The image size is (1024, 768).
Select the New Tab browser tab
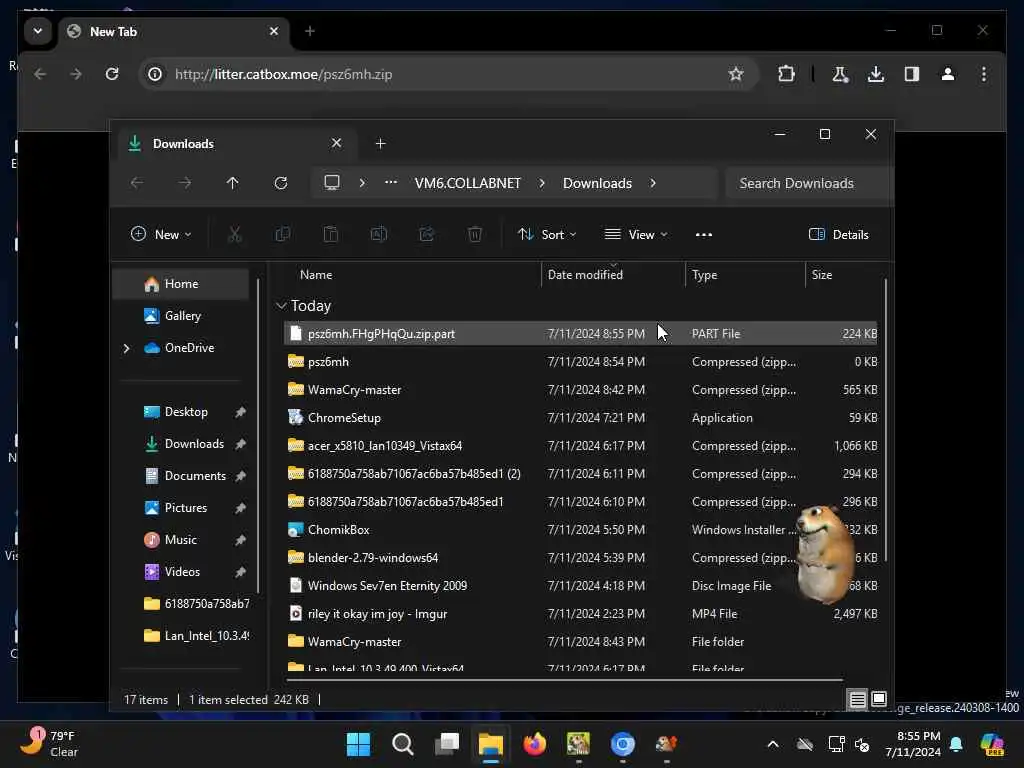click(x=174, y=31)
